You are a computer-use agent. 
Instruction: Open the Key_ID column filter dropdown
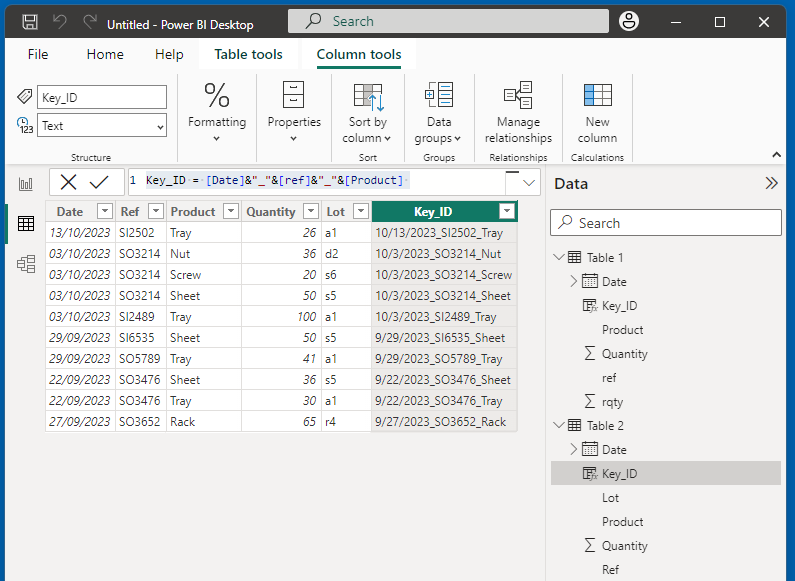coord(507,211)
